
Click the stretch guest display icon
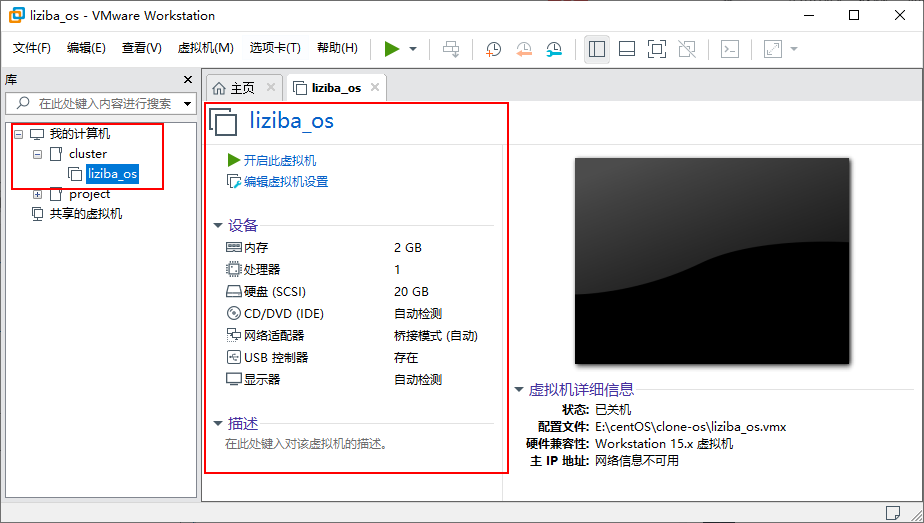773,49
